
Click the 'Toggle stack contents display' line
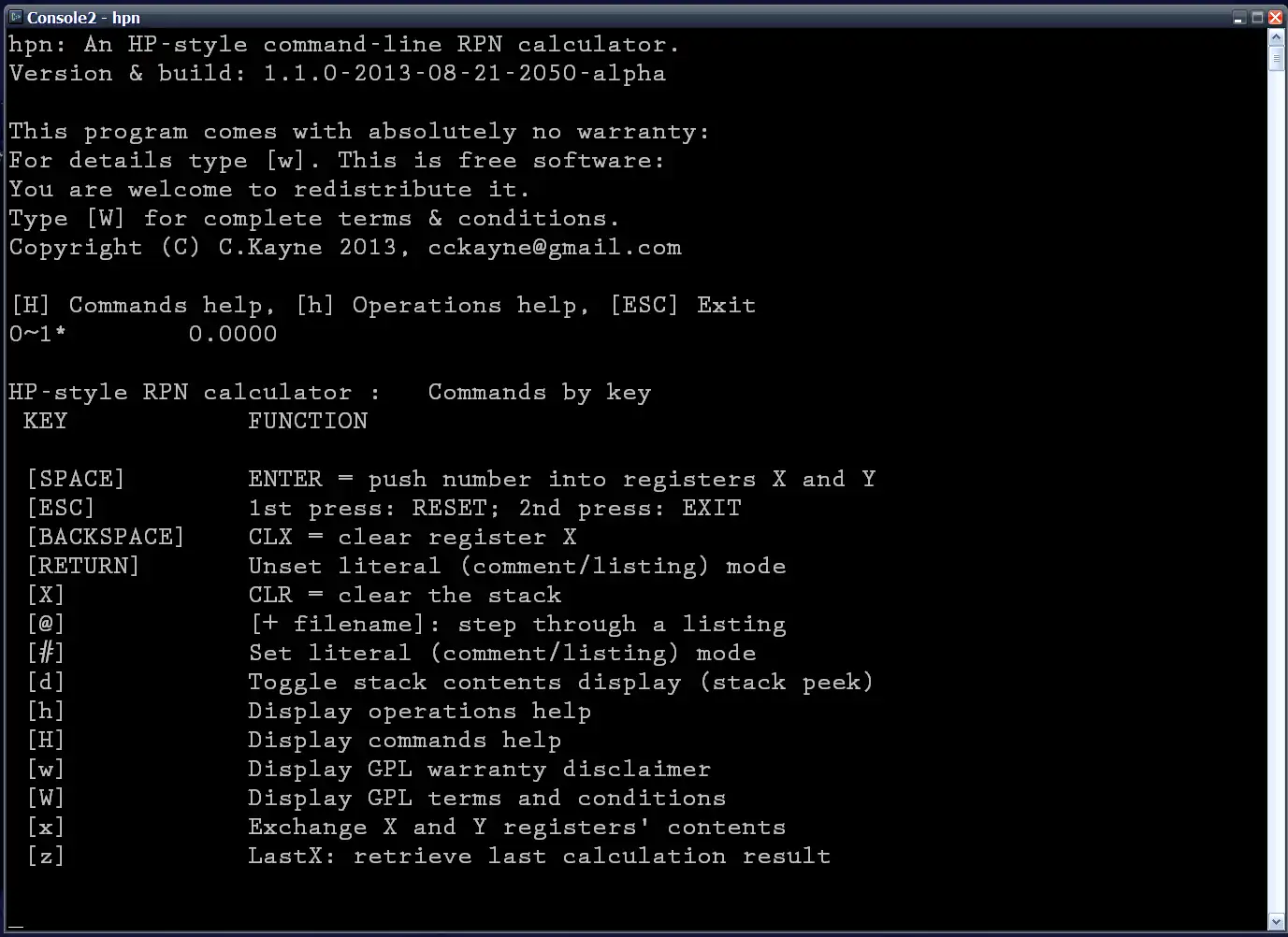point(559,683)
